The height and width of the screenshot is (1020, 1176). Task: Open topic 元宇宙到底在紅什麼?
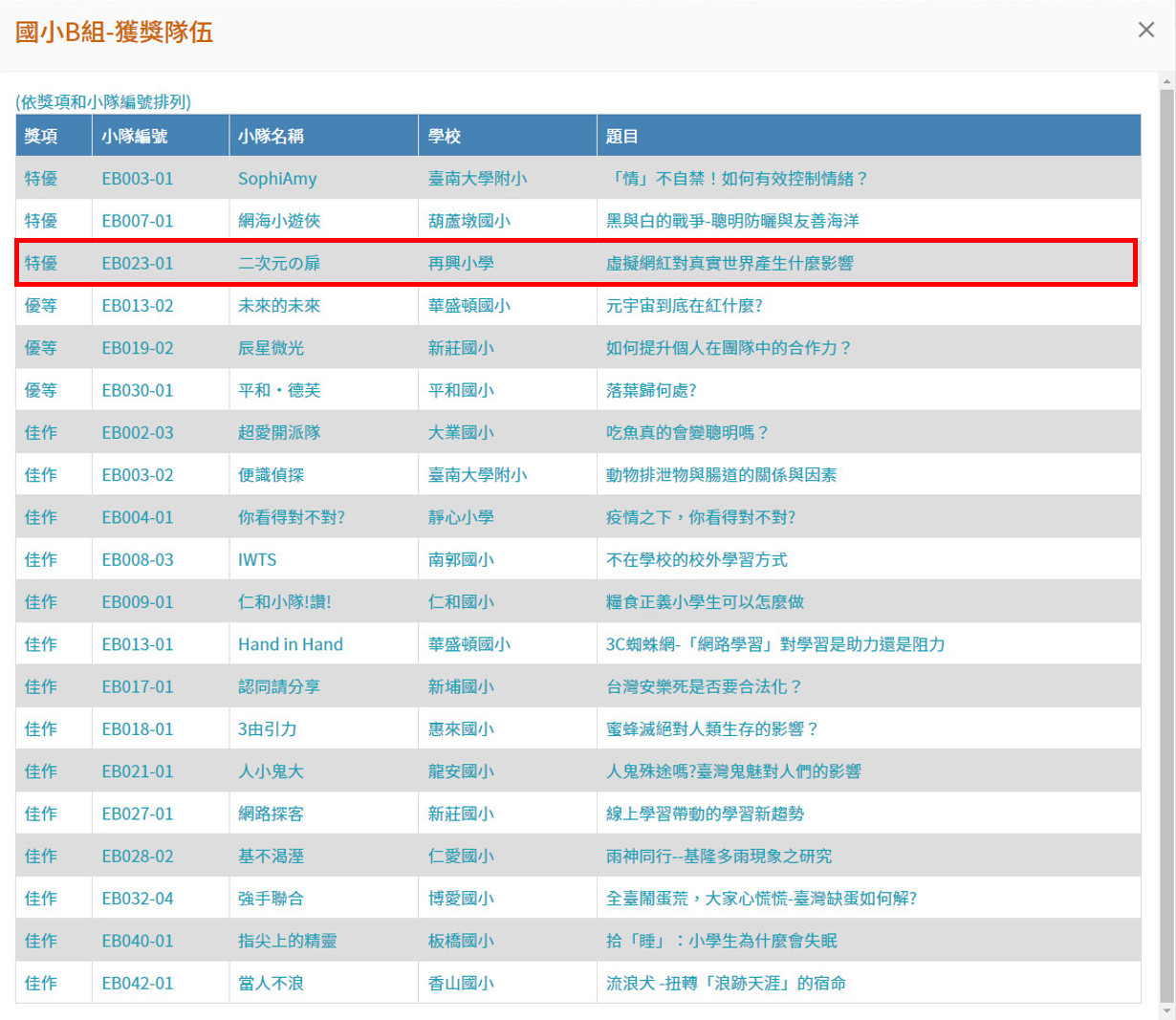click(x=685, y=306)
